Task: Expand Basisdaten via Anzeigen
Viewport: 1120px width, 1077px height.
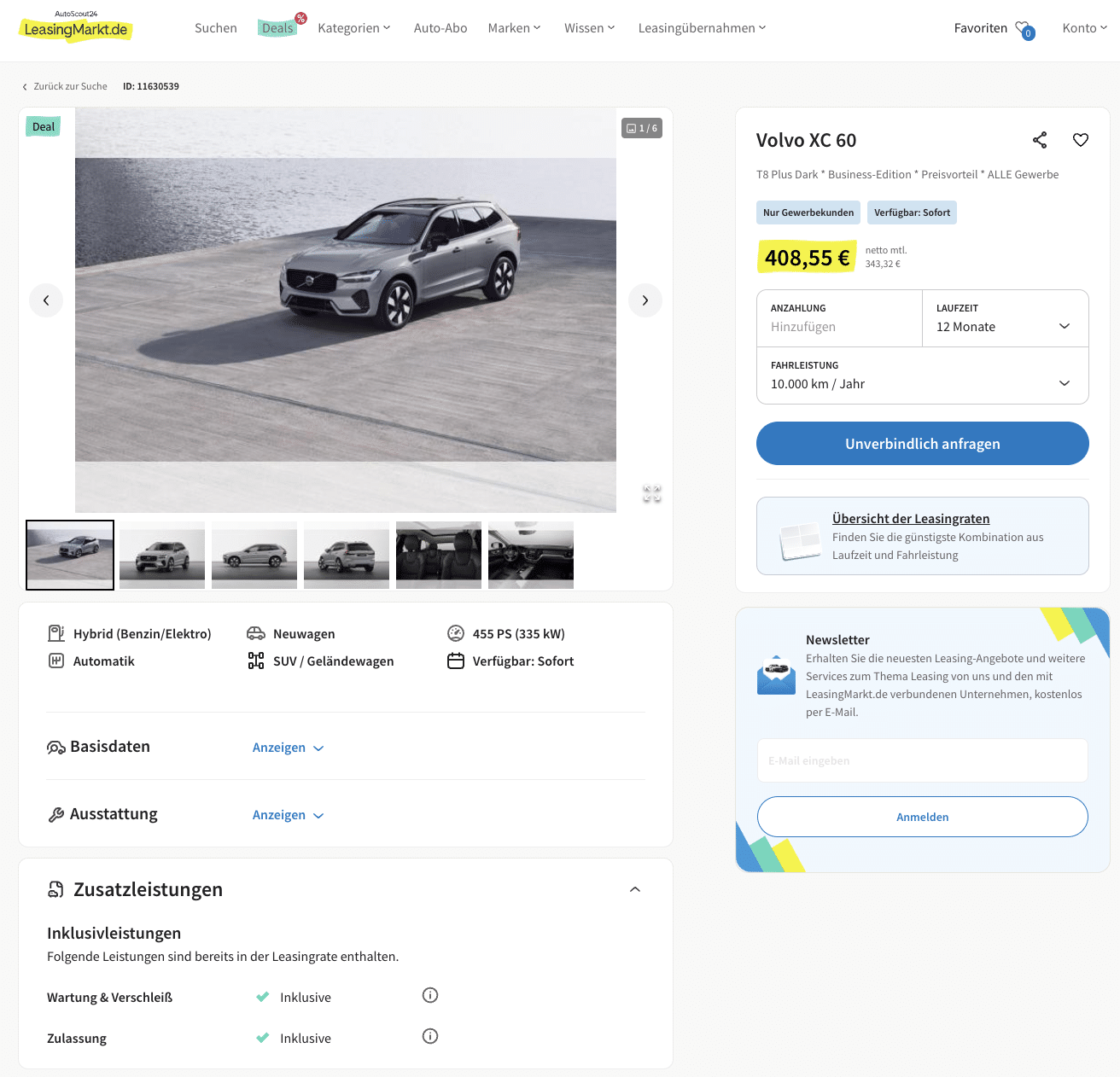Action: click(288, 748)
